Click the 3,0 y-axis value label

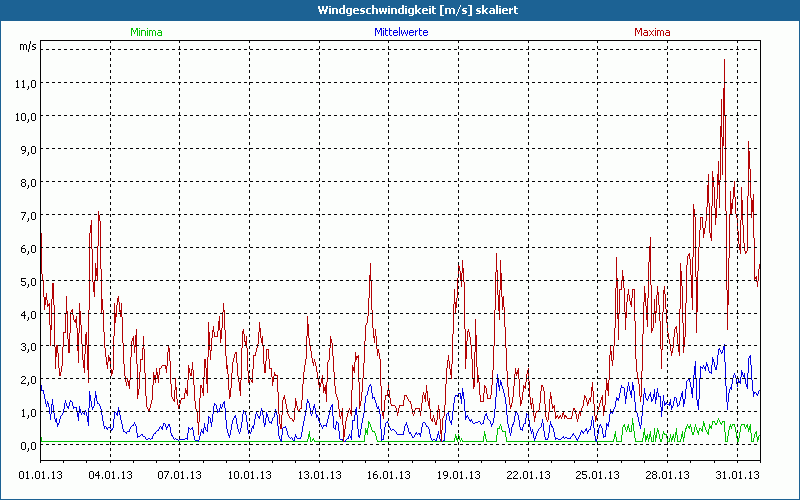click(x=27, y=347)
